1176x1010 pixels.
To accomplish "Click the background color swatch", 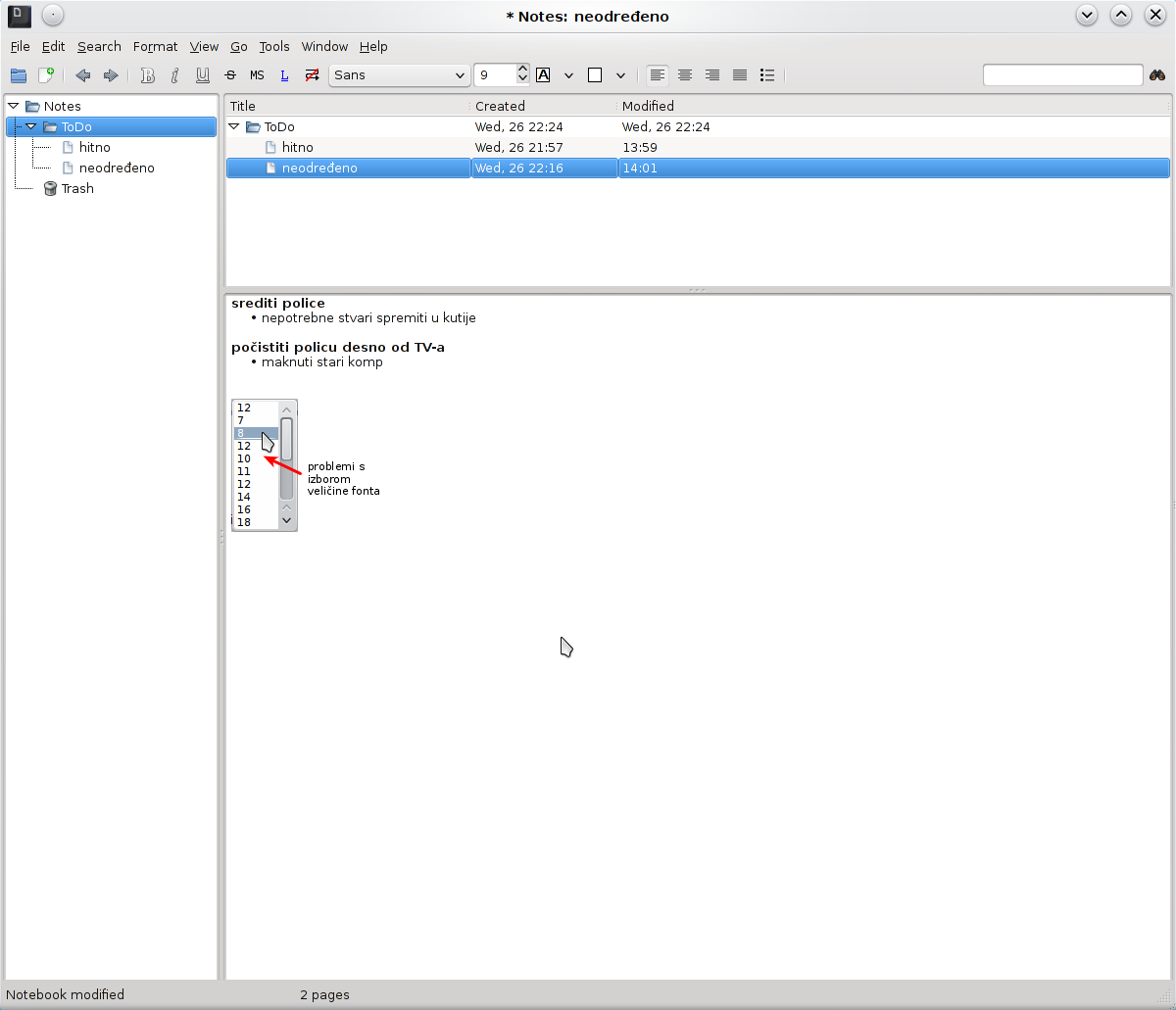I will coord(594,75).
